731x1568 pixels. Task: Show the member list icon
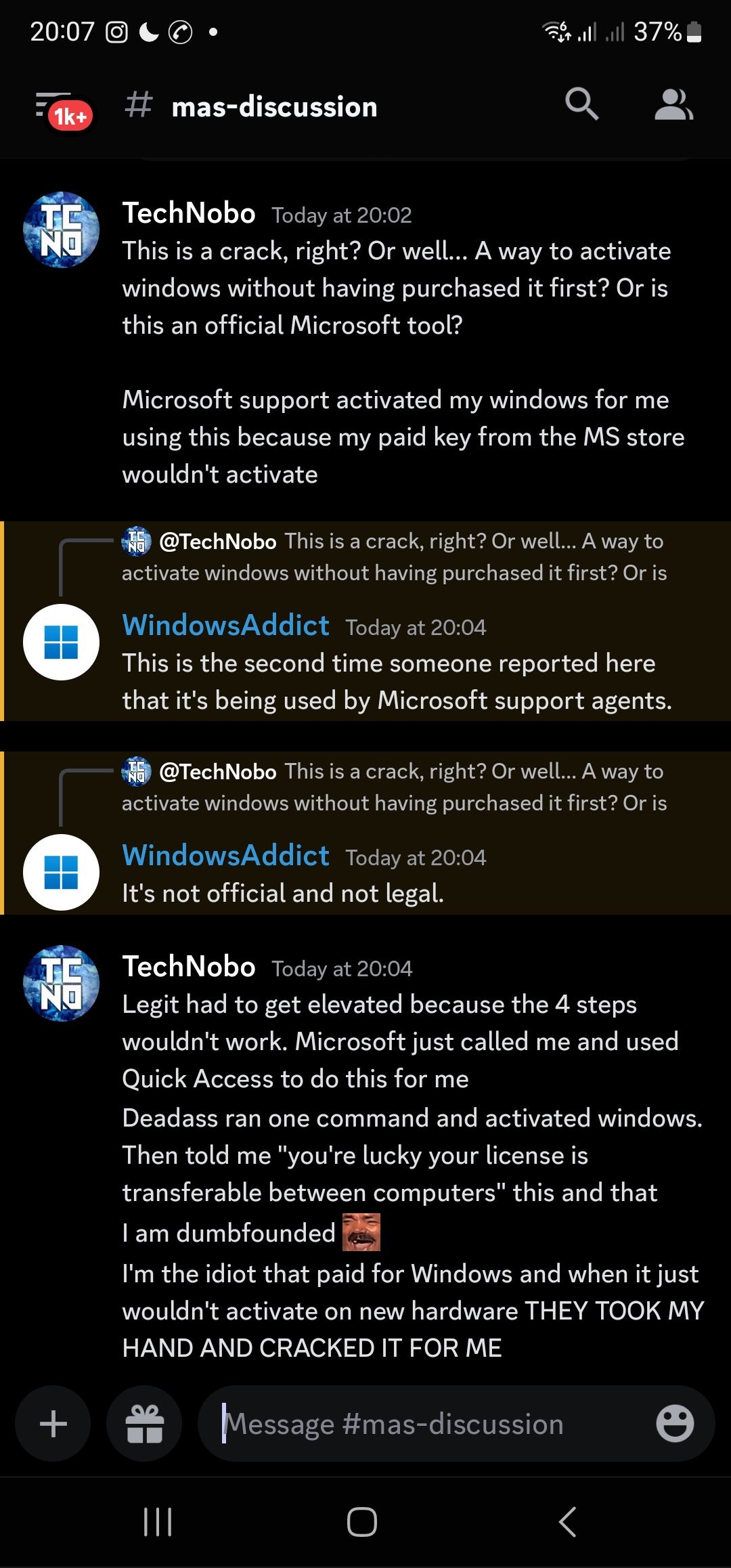pos(673,105)
